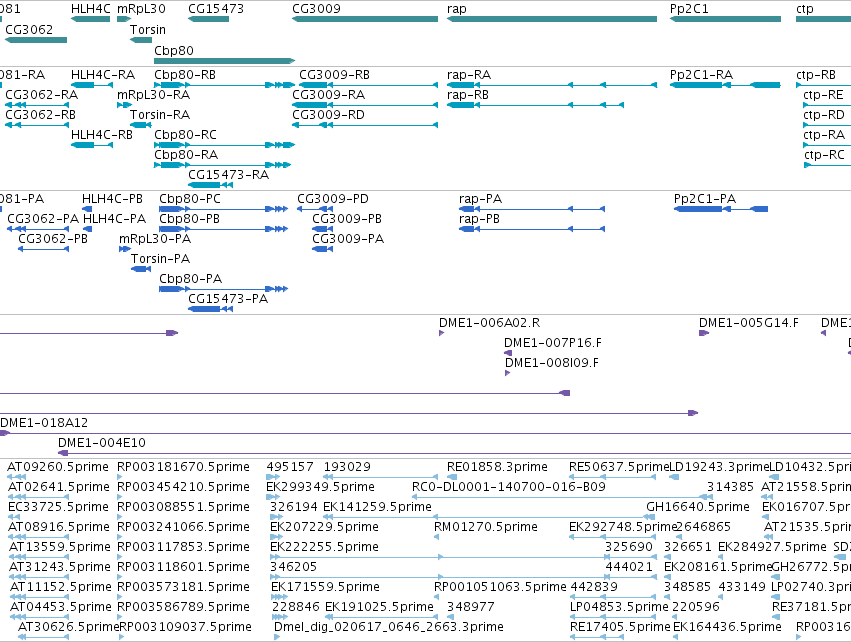Image resolution: width=851 pixels, height=642 pixels.
Task: Select the DME1-007P16.F clone label
Action: tap(552, 342)
